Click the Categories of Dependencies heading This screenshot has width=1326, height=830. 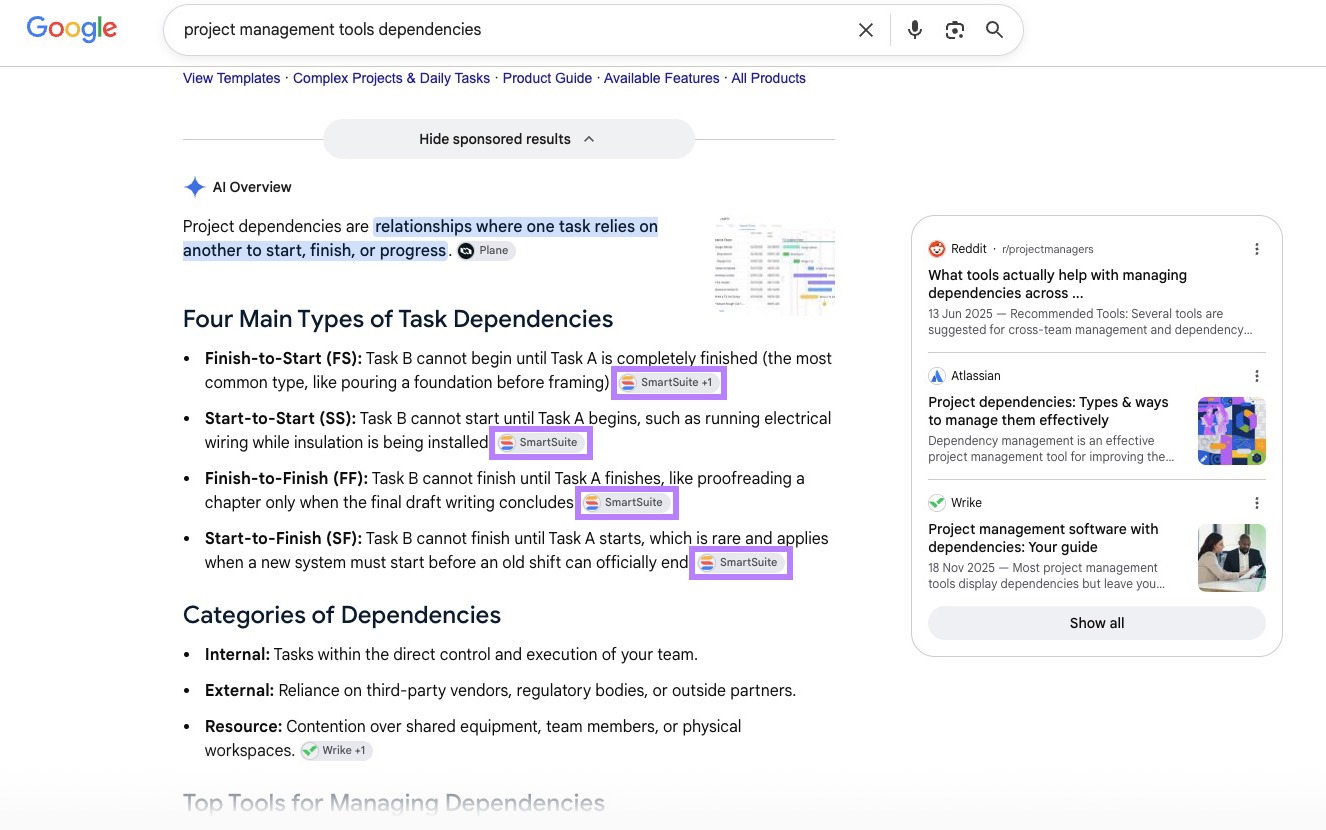[342, 615]
